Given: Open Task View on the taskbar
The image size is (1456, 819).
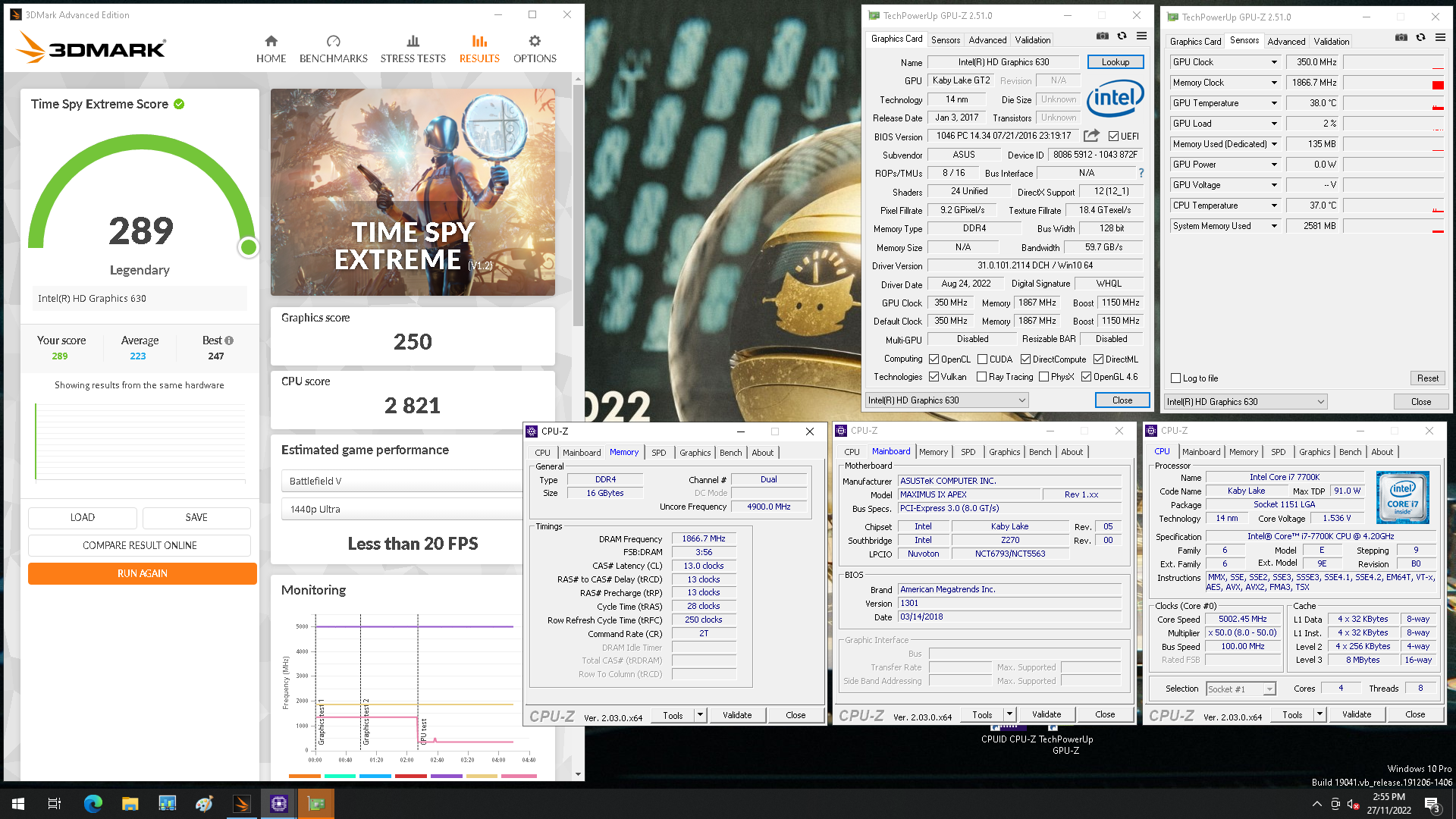Looking at the screenshot, I should tap(55, 804).
